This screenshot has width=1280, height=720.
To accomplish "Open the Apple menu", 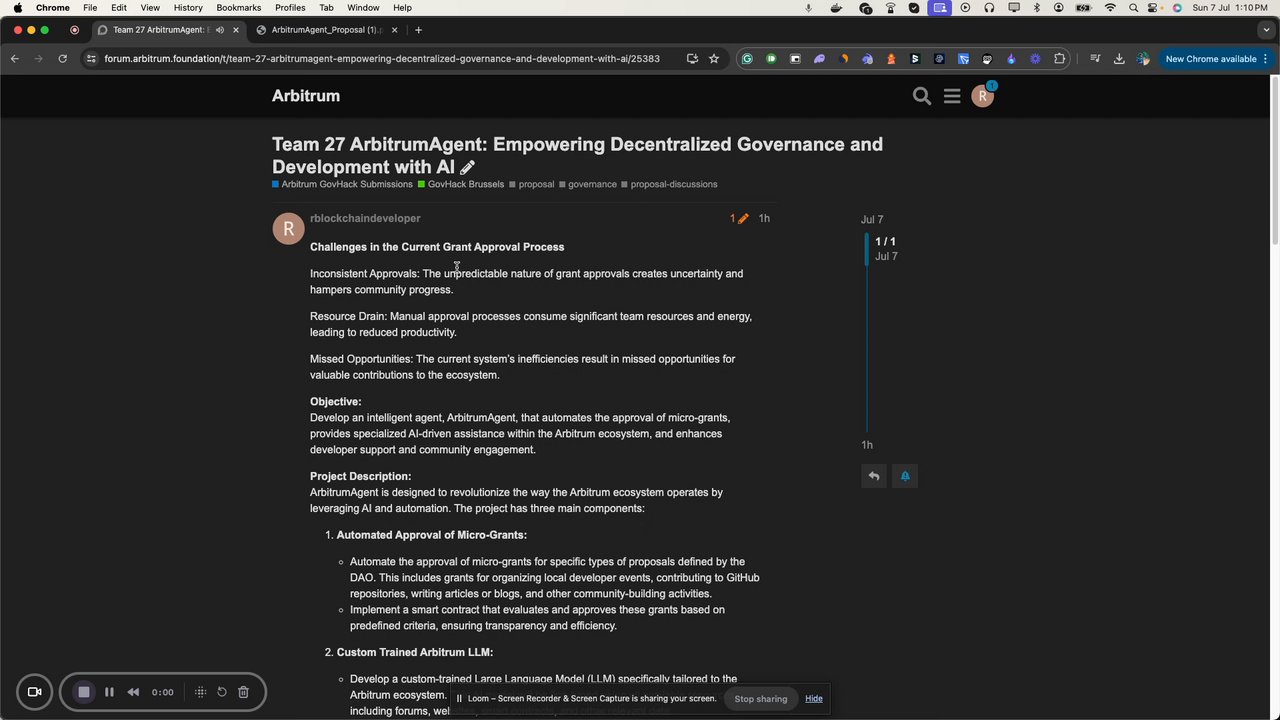I will pos(17,8).
